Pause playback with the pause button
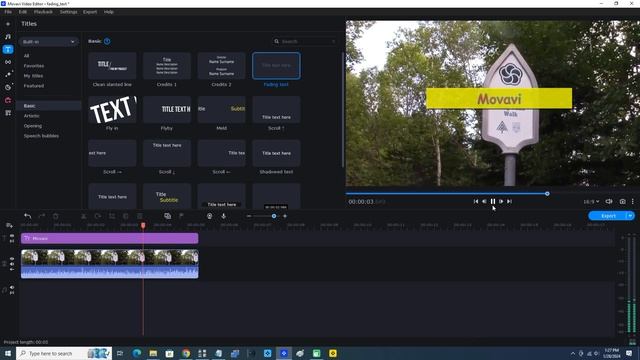 click(493, 201)
